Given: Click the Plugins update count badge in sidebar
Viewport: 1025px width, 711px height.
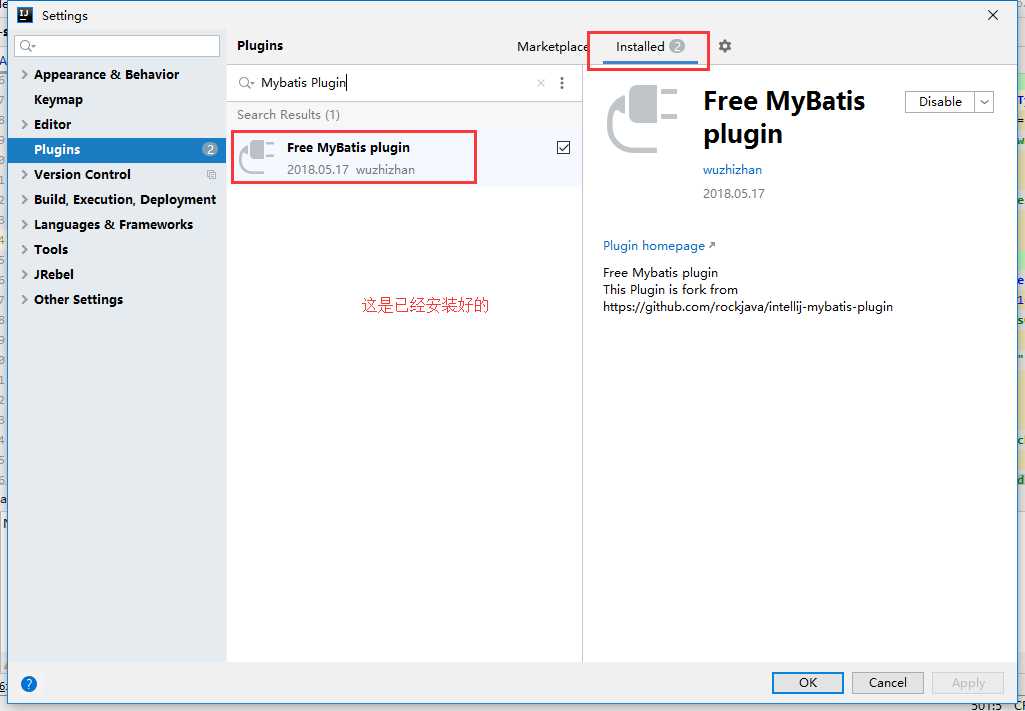Looking at the screenshot, I should pos(210,150).
